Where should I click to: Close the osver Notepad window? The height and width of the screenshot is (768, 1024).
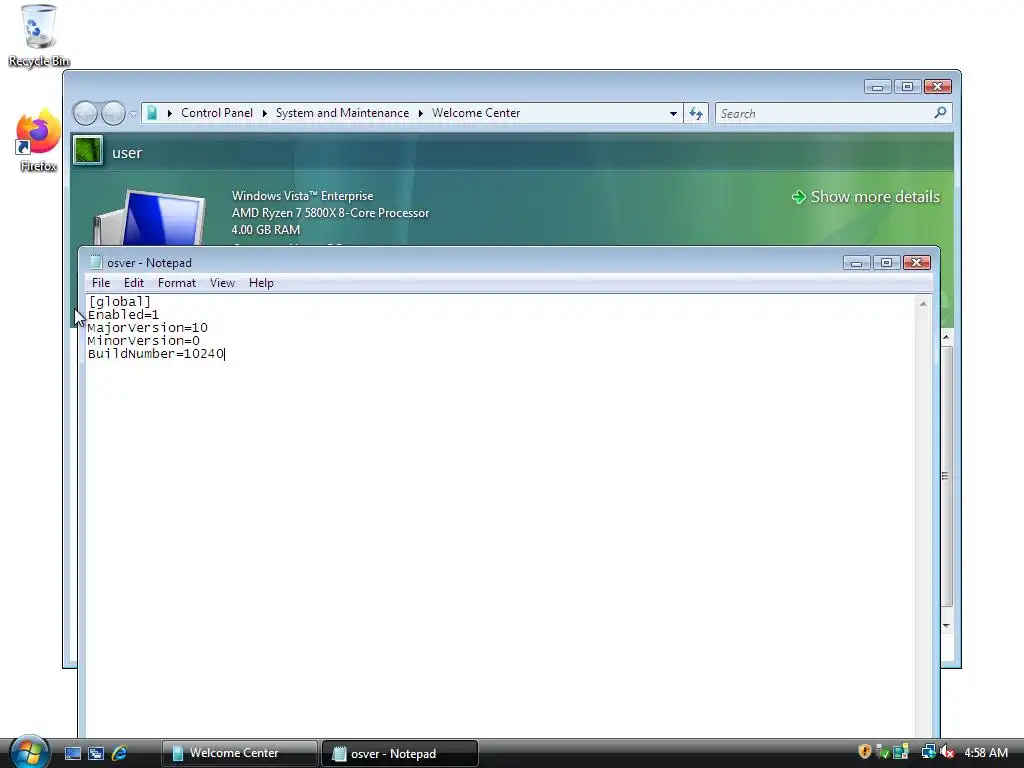point(916,263)
